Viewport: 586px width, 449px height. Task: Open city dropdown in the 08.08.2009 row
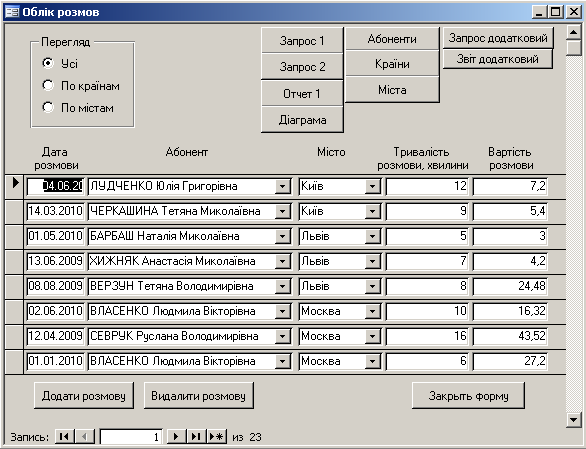click(x=373, y=286)
